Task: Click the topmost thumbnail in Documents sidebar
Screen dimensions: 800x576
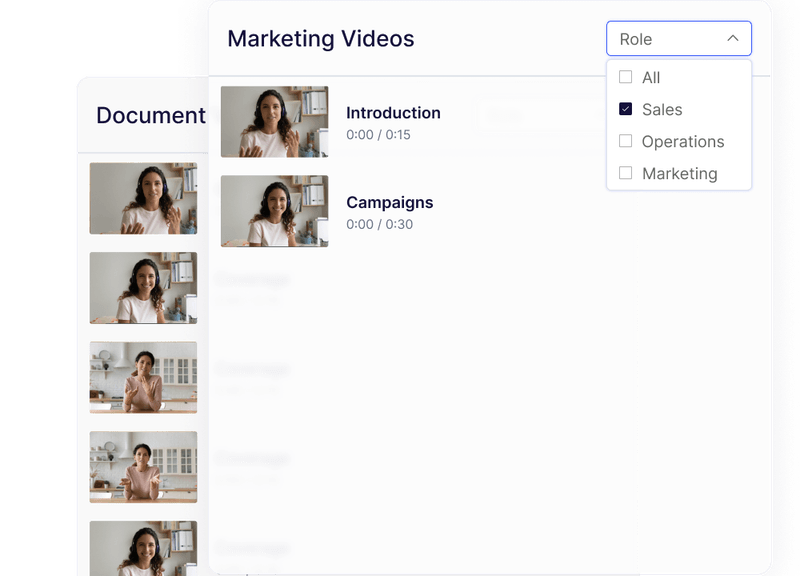Action: (x=143, y=199)
